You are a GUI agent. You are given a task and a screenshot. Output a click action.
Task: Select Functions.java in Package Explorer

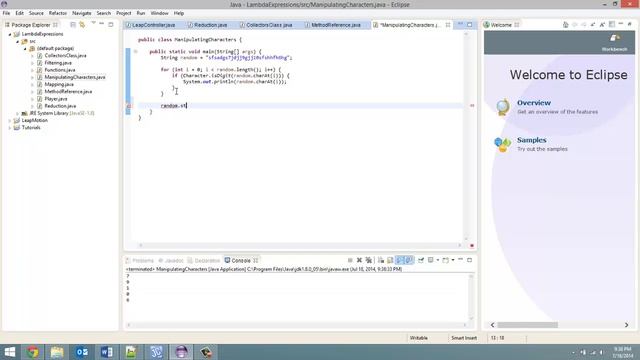(60, 70)
